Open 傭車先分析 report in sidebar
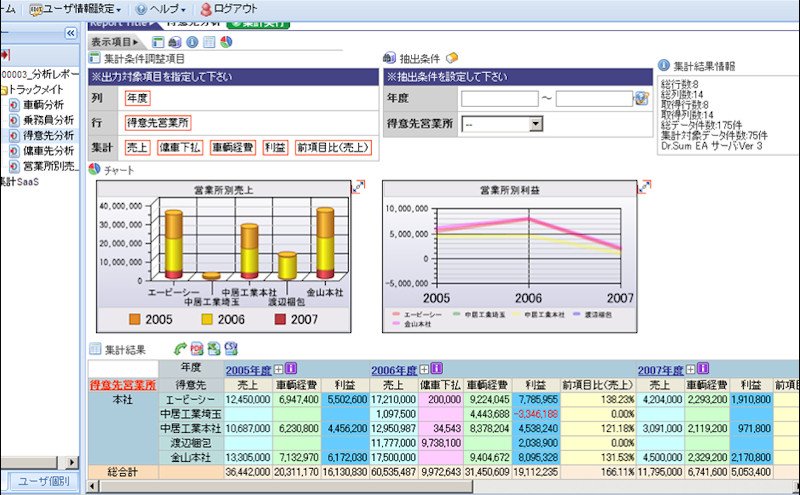Image resolution: width=800 pixels, height=495 pixels. [48, 151]
